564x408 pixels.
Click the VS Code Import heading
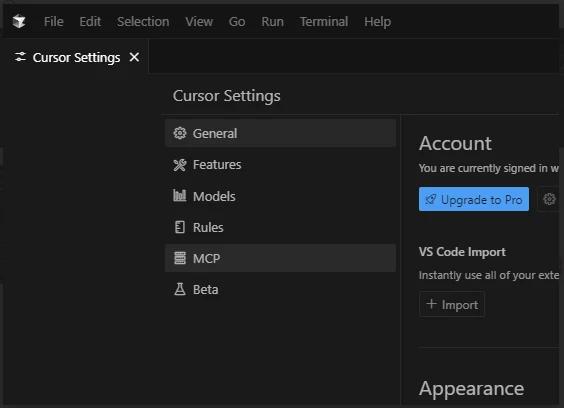[x=462, y=252]
